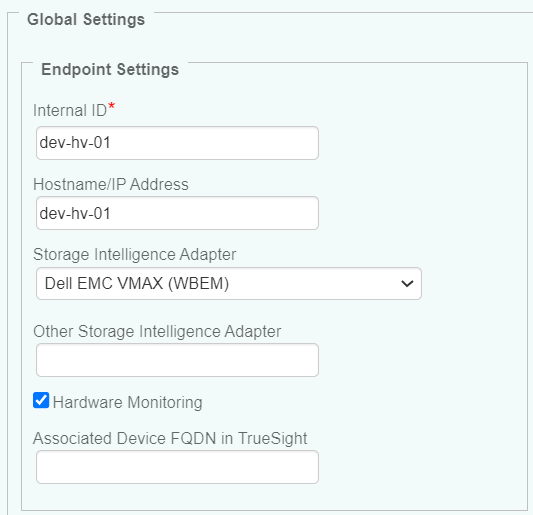Click the Internal ID label
Viewport: 533px width, 515px height.
pyautogui.click(x=70, y=110)
